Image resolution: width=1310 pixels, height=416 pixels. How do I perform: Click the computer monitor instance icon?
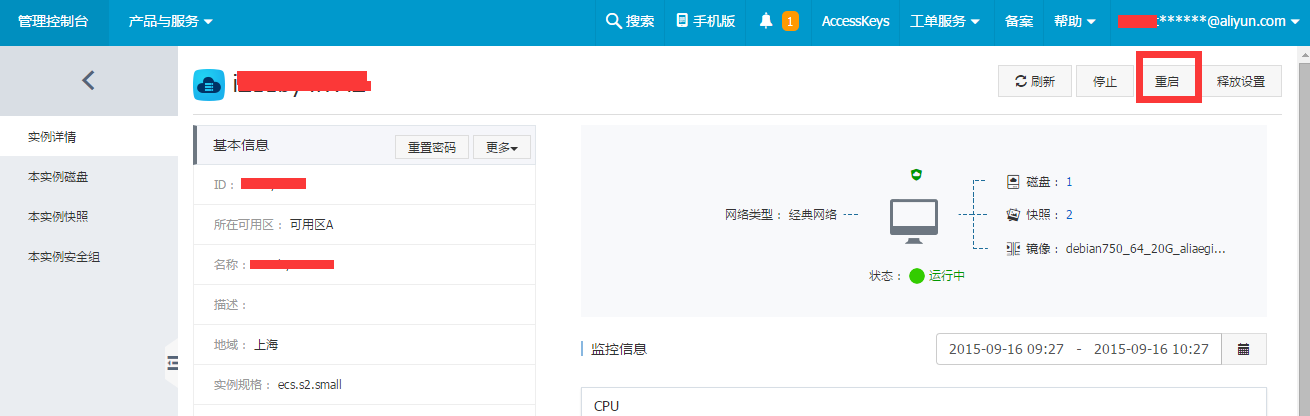(914, 220)
